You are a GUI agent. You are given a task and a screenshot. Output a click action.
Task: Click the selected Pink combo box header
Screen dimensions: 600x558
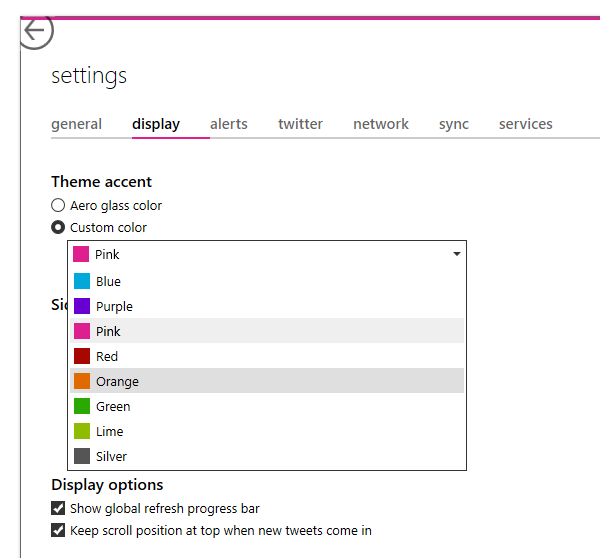point(267,254)
